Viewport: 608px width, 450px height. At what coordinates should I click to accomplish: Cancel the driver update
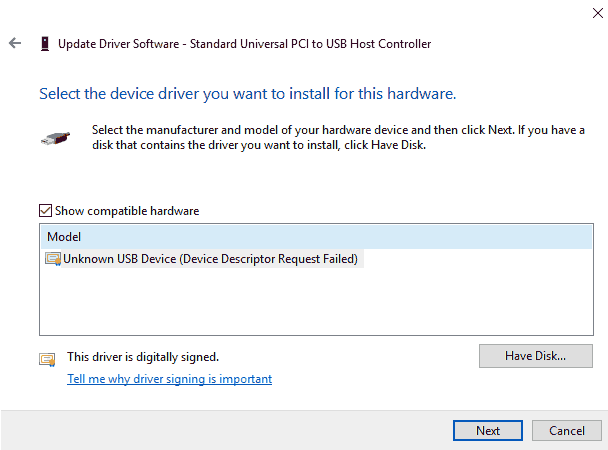[x=567, y=431]
